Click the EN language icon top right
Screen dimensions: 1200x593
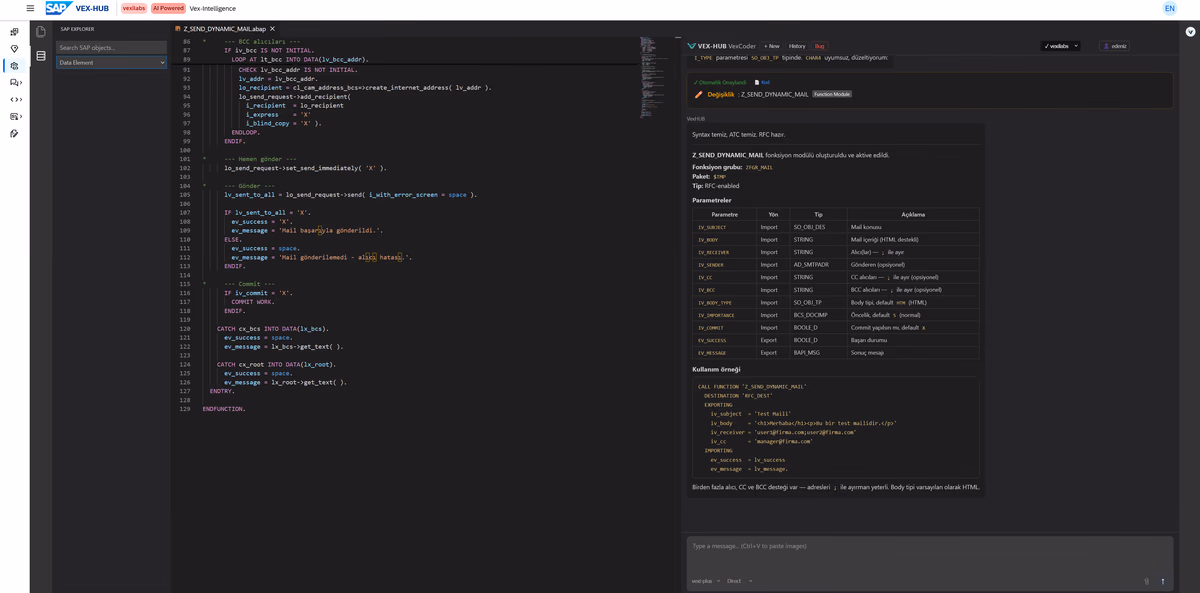coord(1168,8)
